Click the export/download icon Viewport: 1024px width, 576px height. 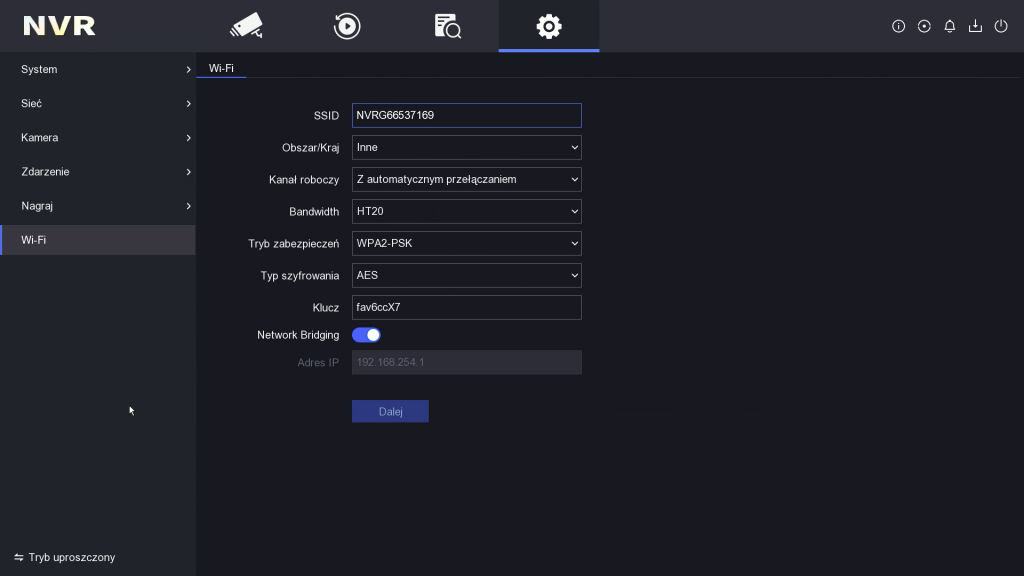click(x=975, y=26)
